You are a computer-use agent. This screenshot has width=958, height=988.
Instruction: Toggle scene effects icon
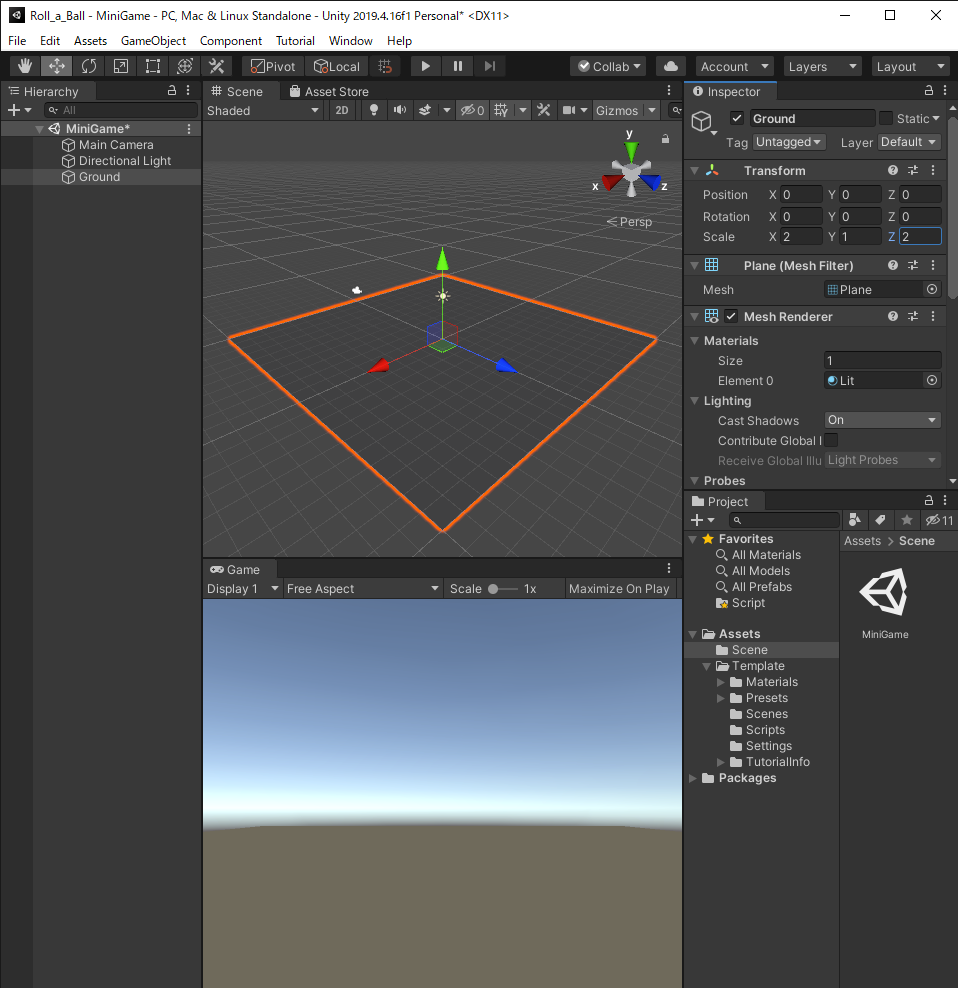(425, 110)
